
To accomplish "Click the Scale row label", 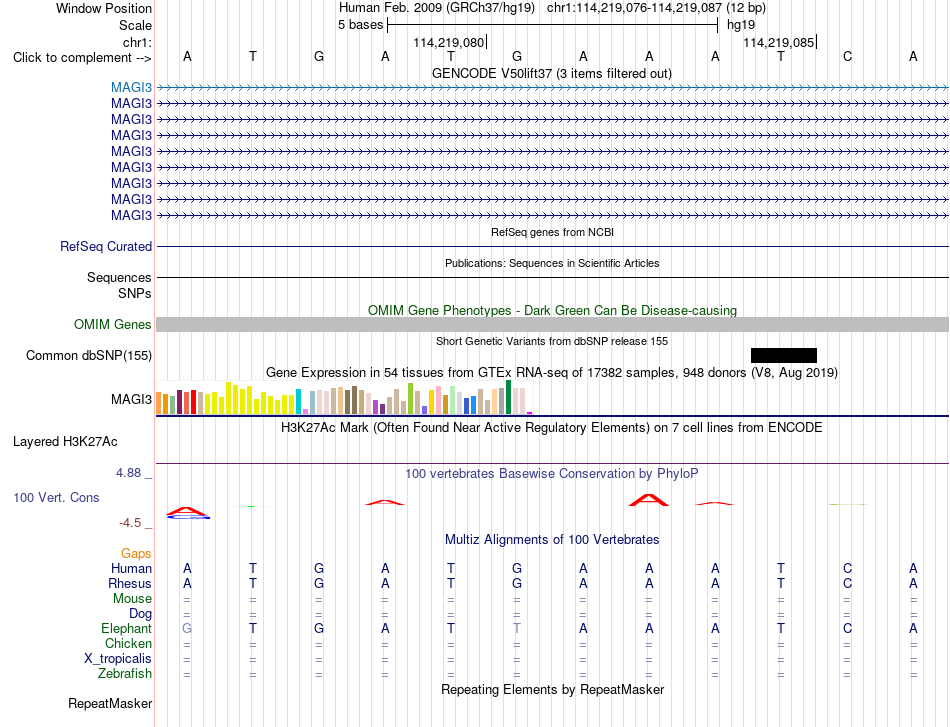I will (135, 25).
